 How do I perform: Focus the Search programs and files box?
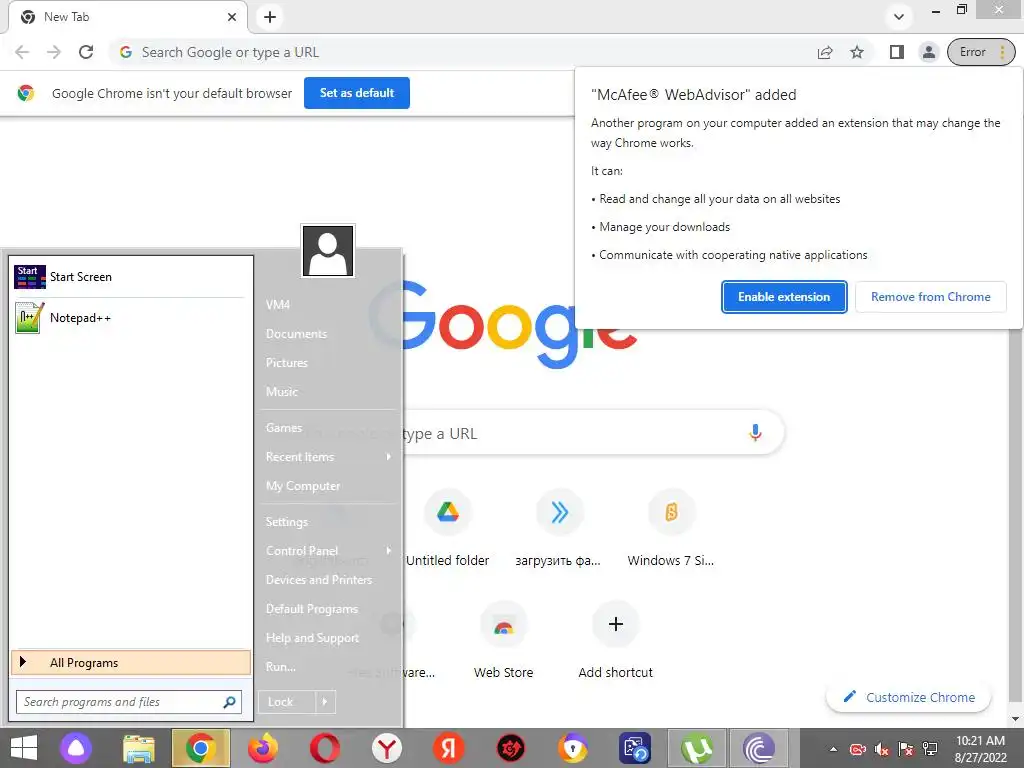[x=129, y=702]
